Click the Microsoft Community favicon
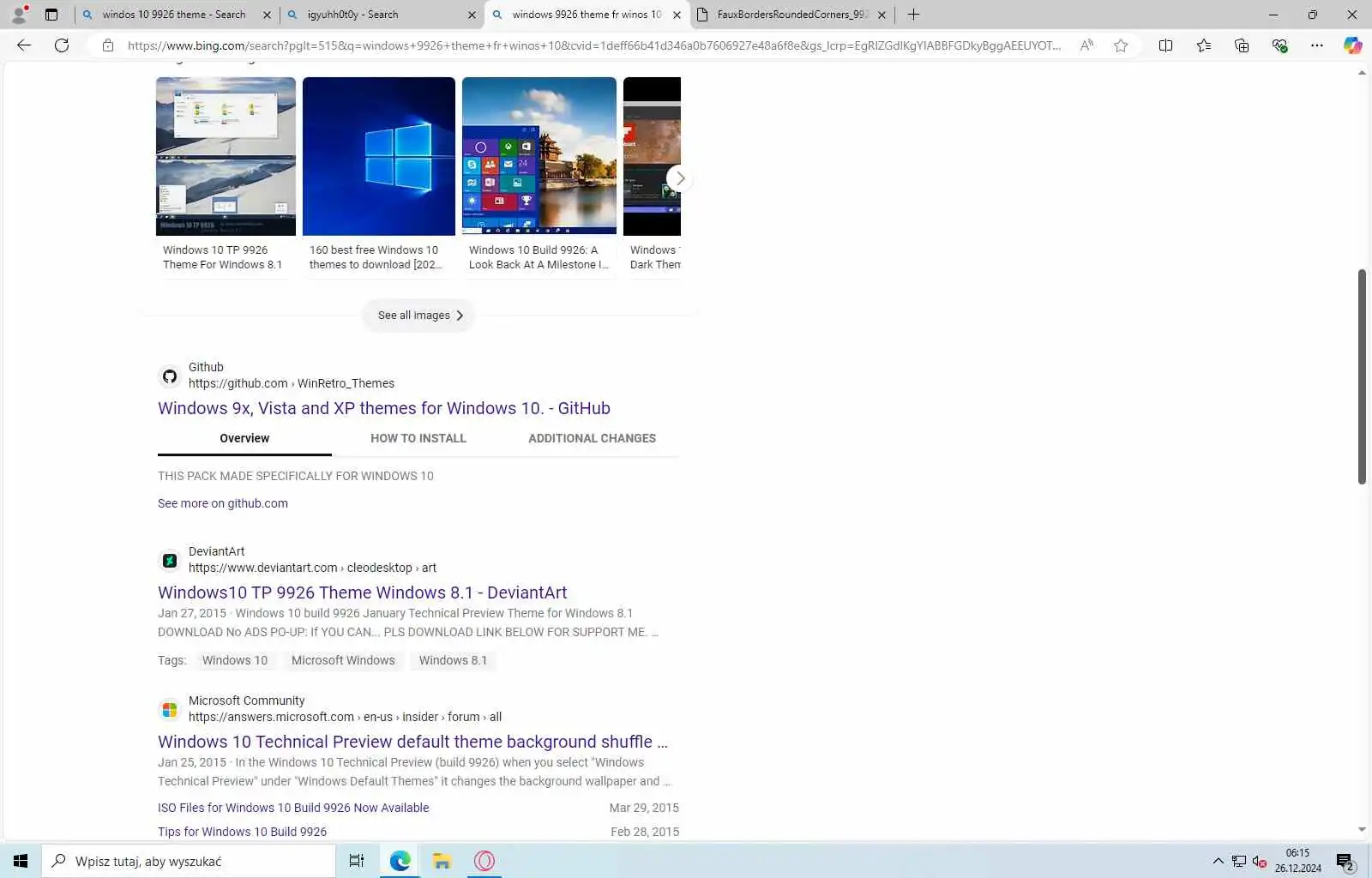 [170, 709]
